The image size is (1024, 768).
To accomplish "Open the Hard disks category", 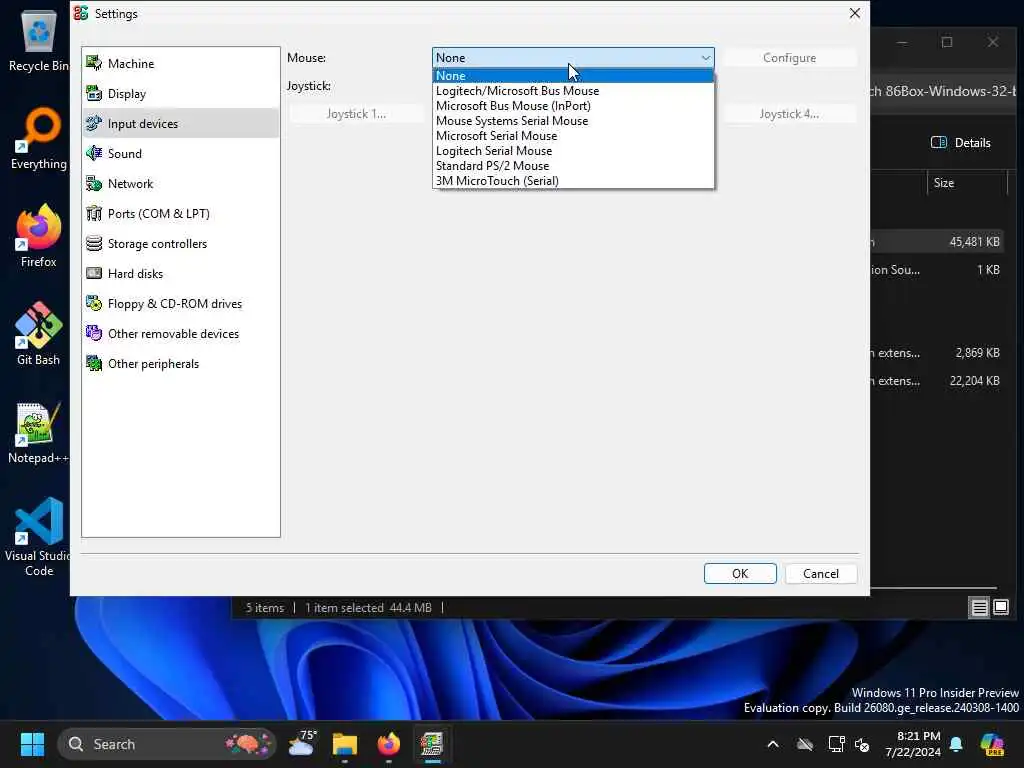I will coord(181,274).
